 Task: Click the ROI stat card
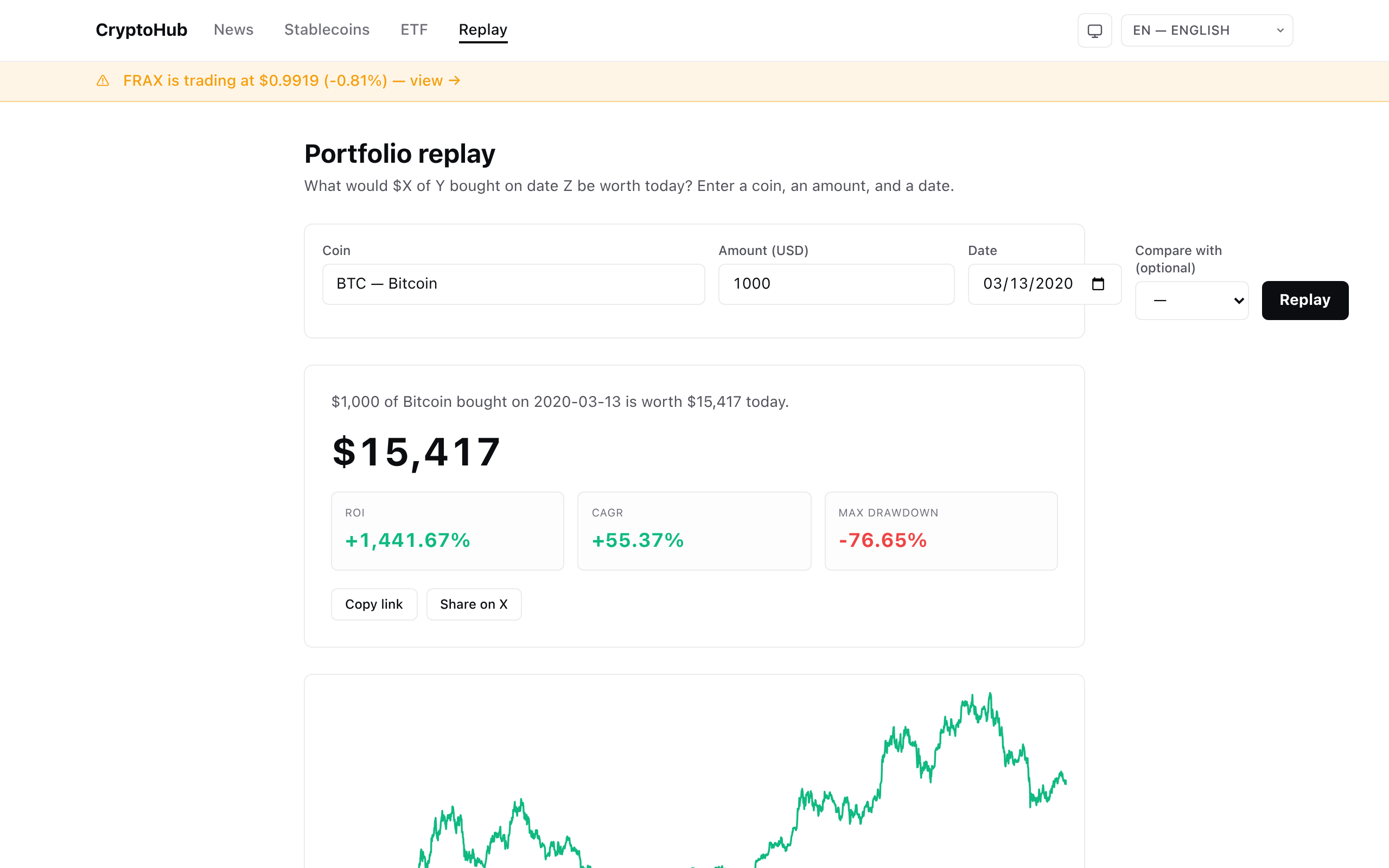447,531
